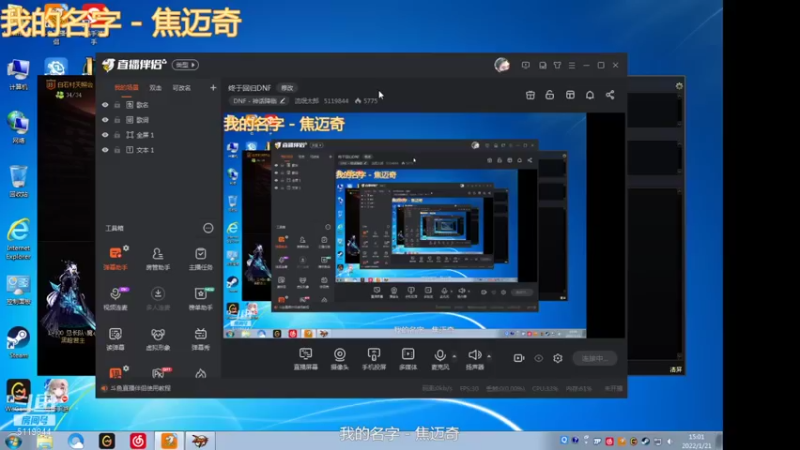Screen dimensions: 800x450
Task: Click the share icon above preview
Action: (x=610, y=95)
